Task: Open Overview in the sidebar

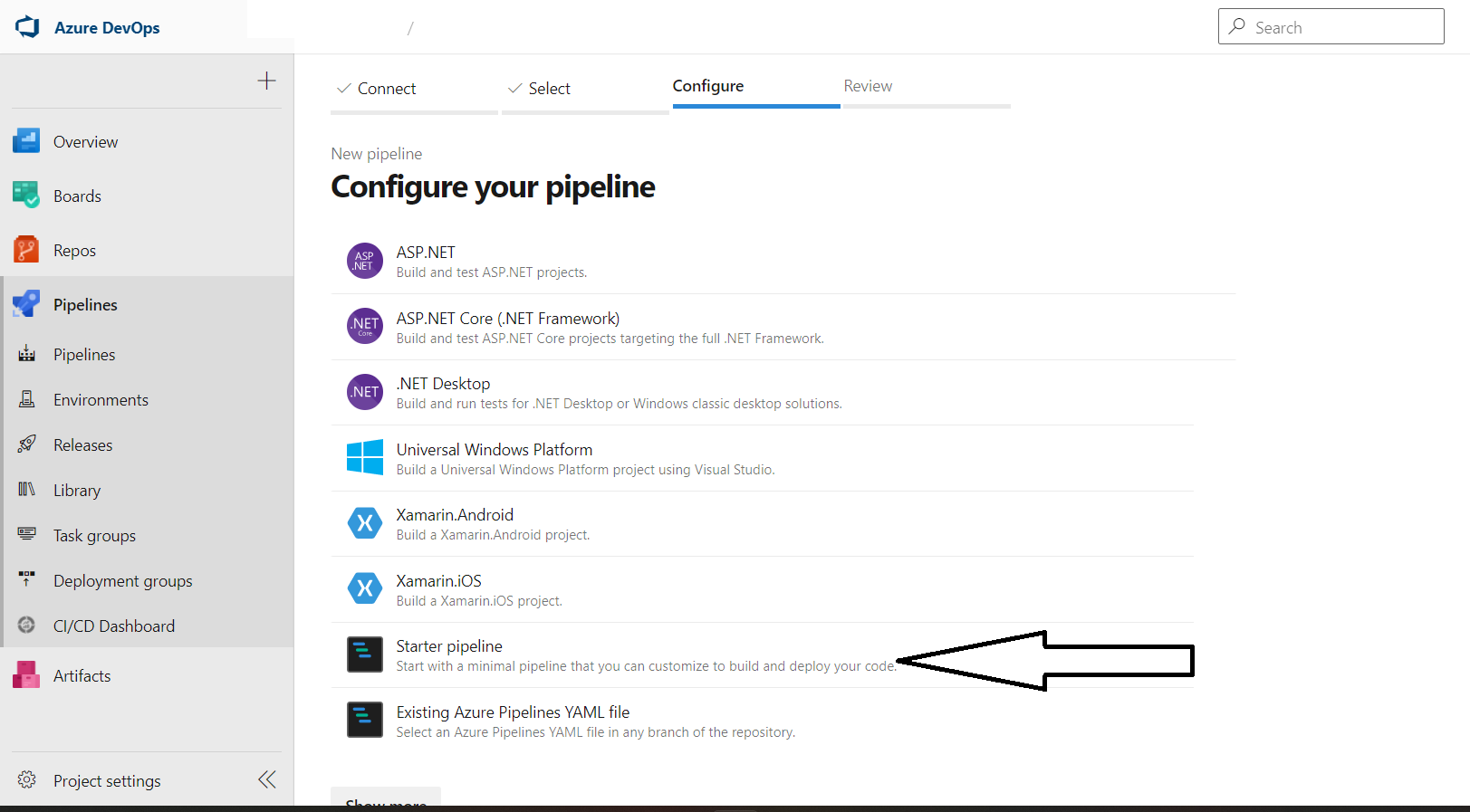Action: click(x=85, y=142)
